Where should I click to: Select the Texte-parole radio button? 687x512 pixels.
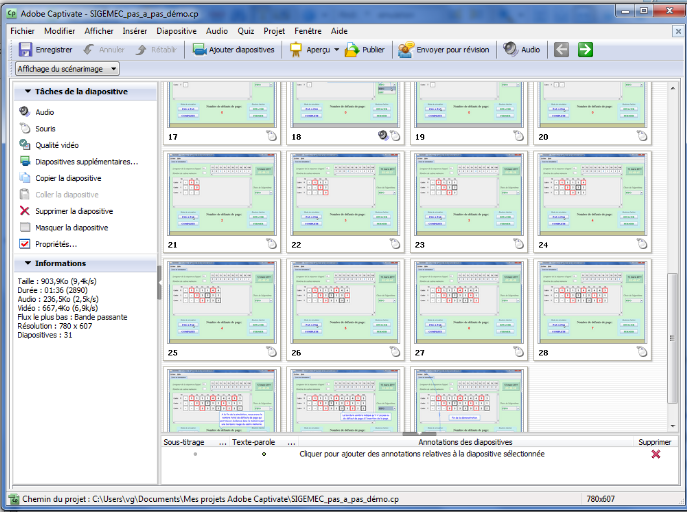click(x=264, y=454)
